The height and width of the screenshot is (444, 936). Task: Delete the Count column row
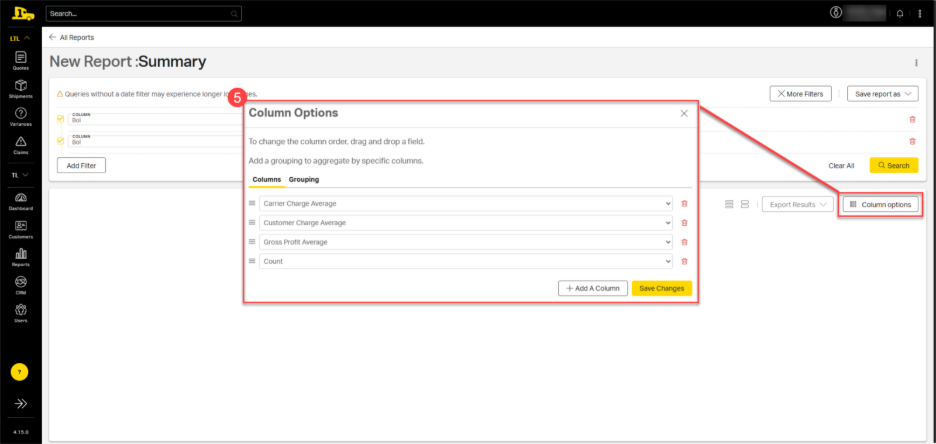click(x=684, y=261)
